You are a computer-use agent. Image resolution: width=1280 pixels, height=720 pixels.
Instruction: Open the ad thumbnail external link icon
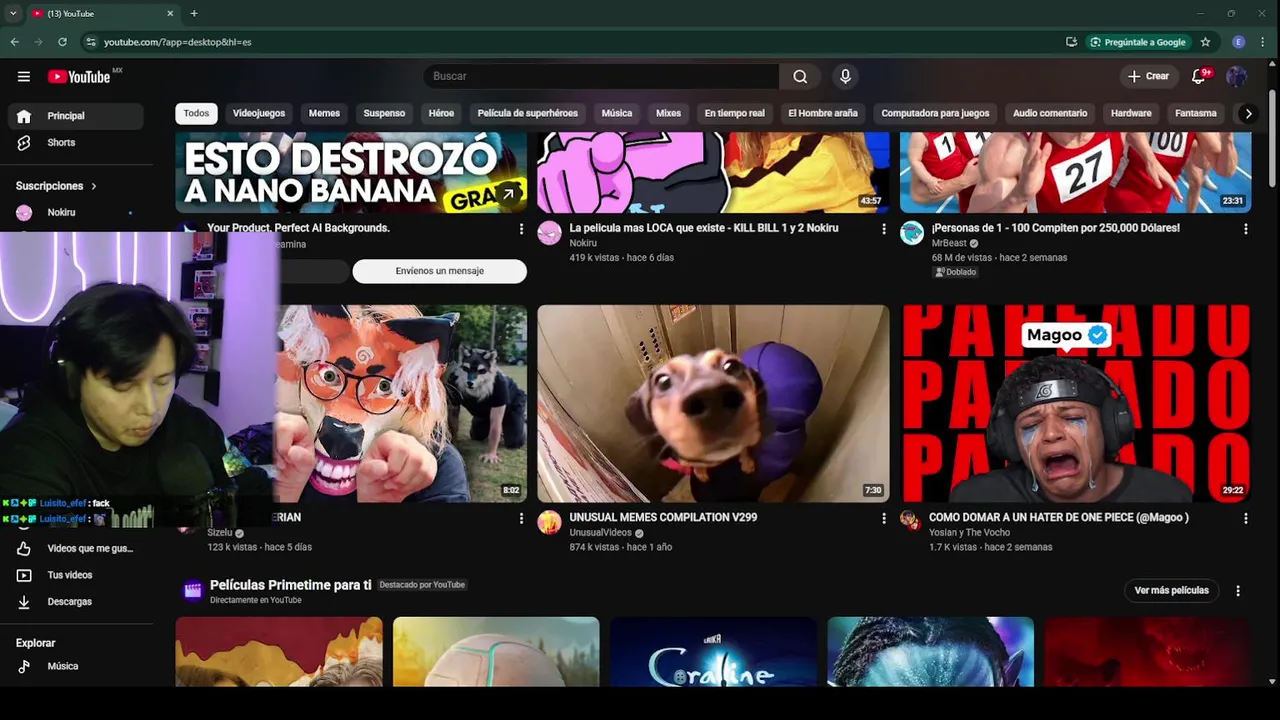coord(508,194)
